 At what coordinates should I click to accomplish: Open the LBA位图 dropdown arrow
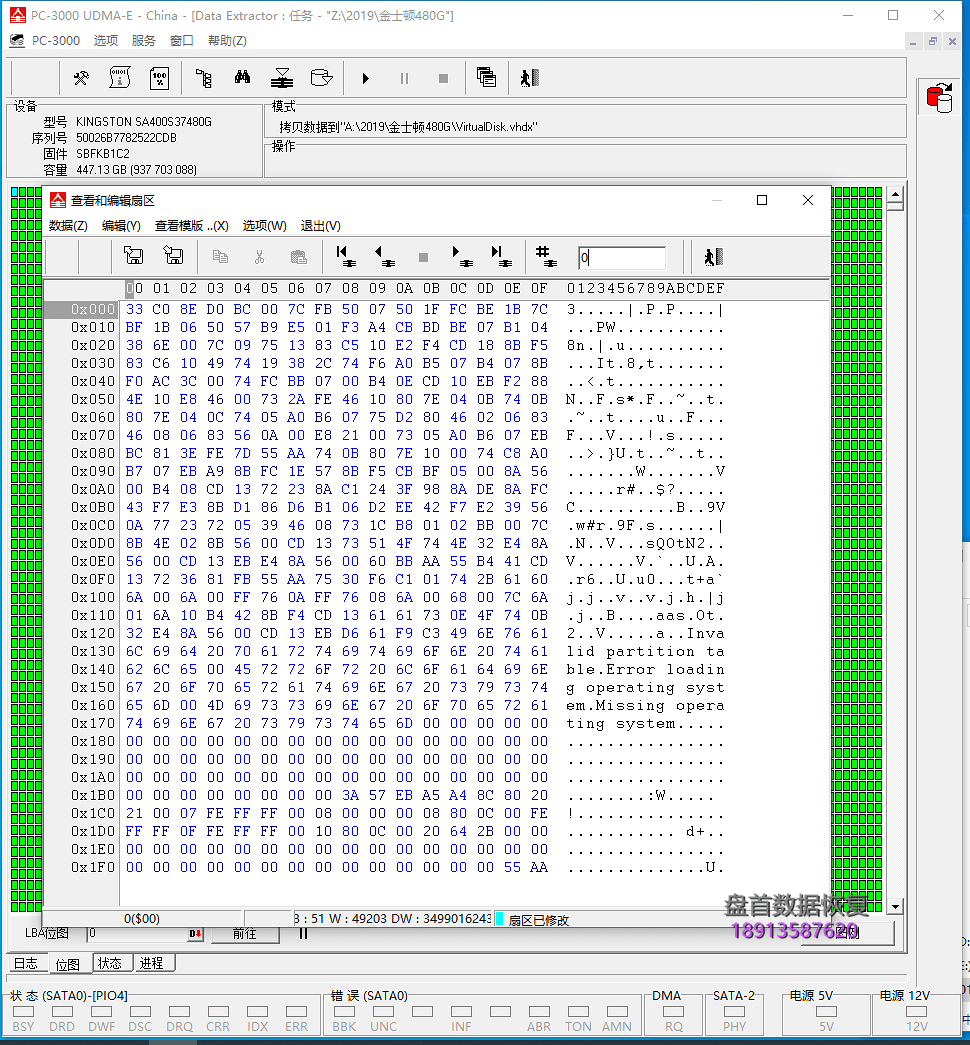pos(196,934)
